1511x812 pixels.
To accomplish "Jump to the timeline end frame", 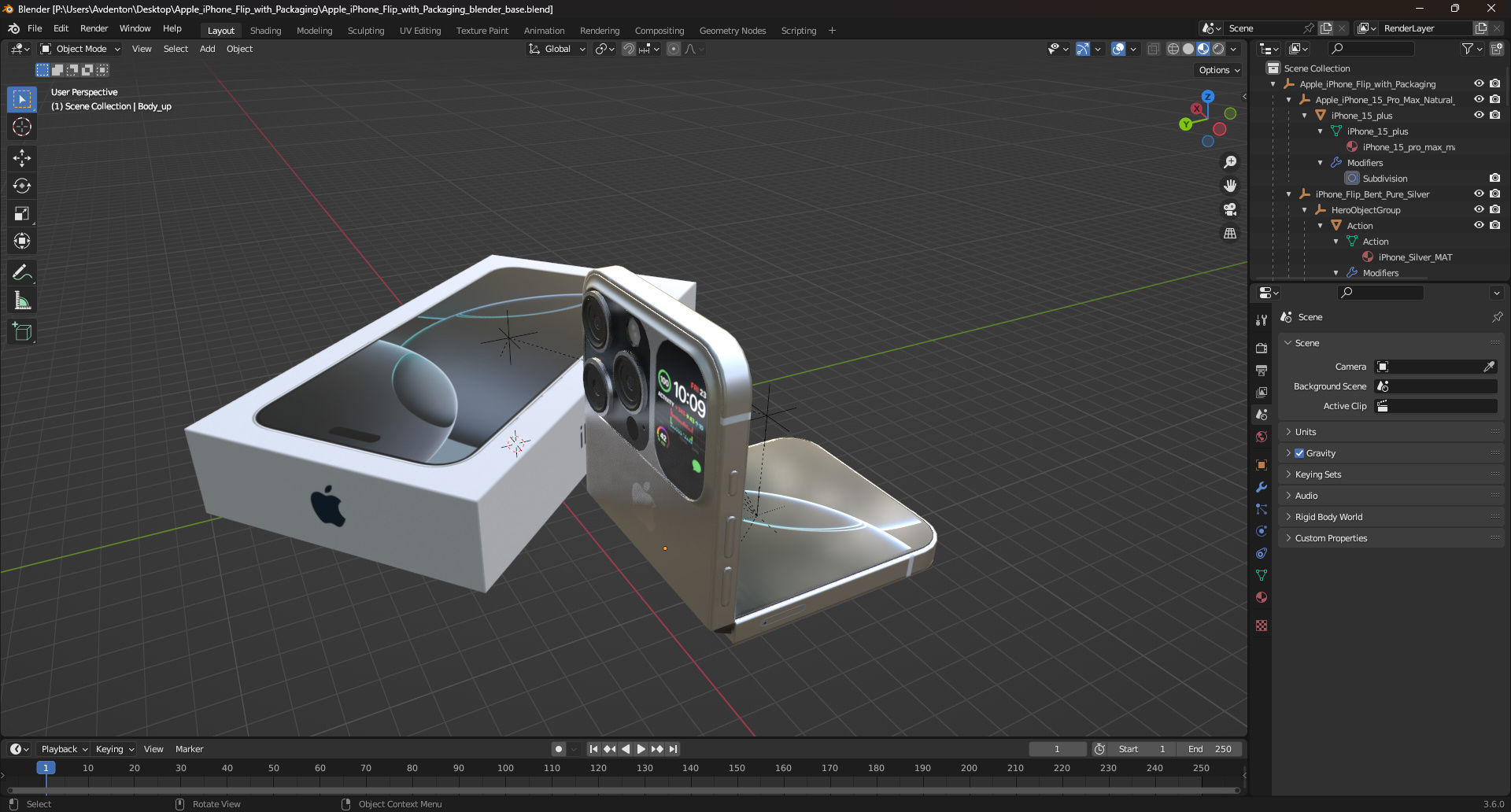I will pyautogui.click(x=673, y=749).
